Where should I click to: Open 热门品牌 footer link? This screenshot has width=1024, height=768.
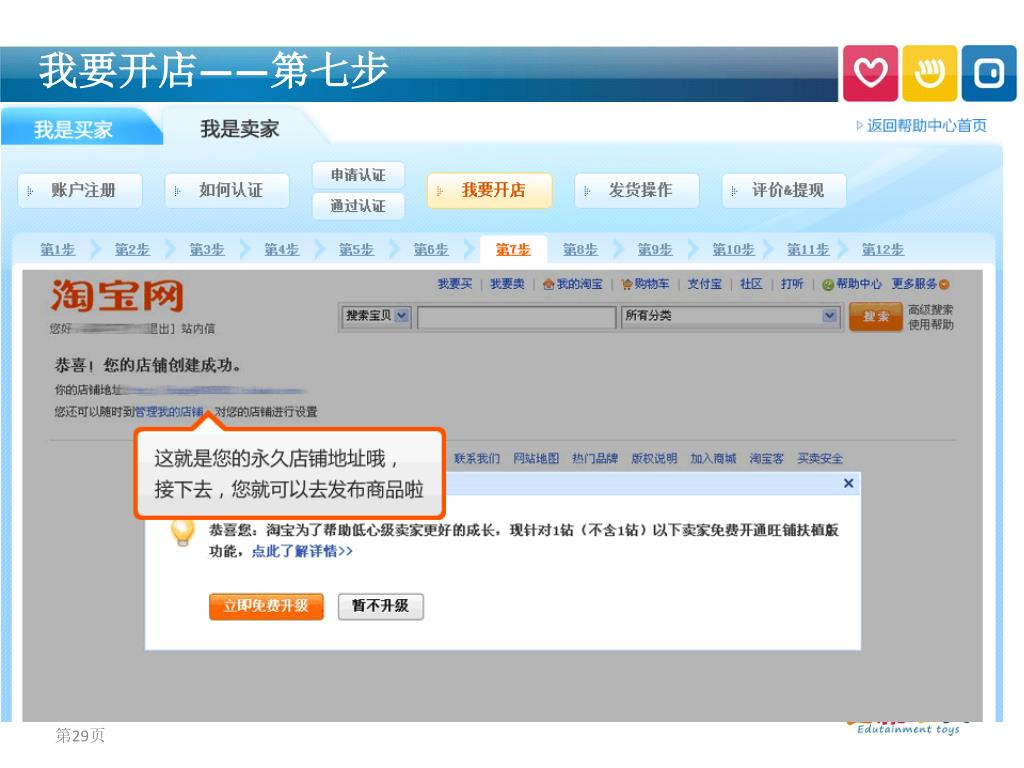pos(595,458)
